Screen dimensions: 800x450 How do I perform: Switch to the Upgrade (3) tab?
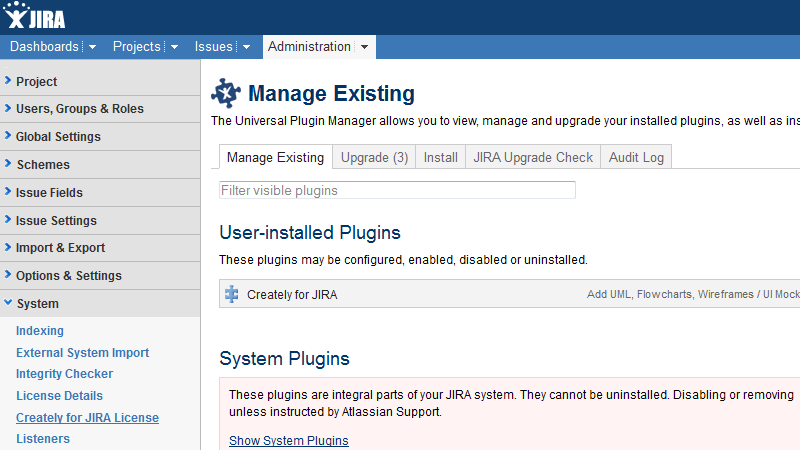(x=374, y=157)
